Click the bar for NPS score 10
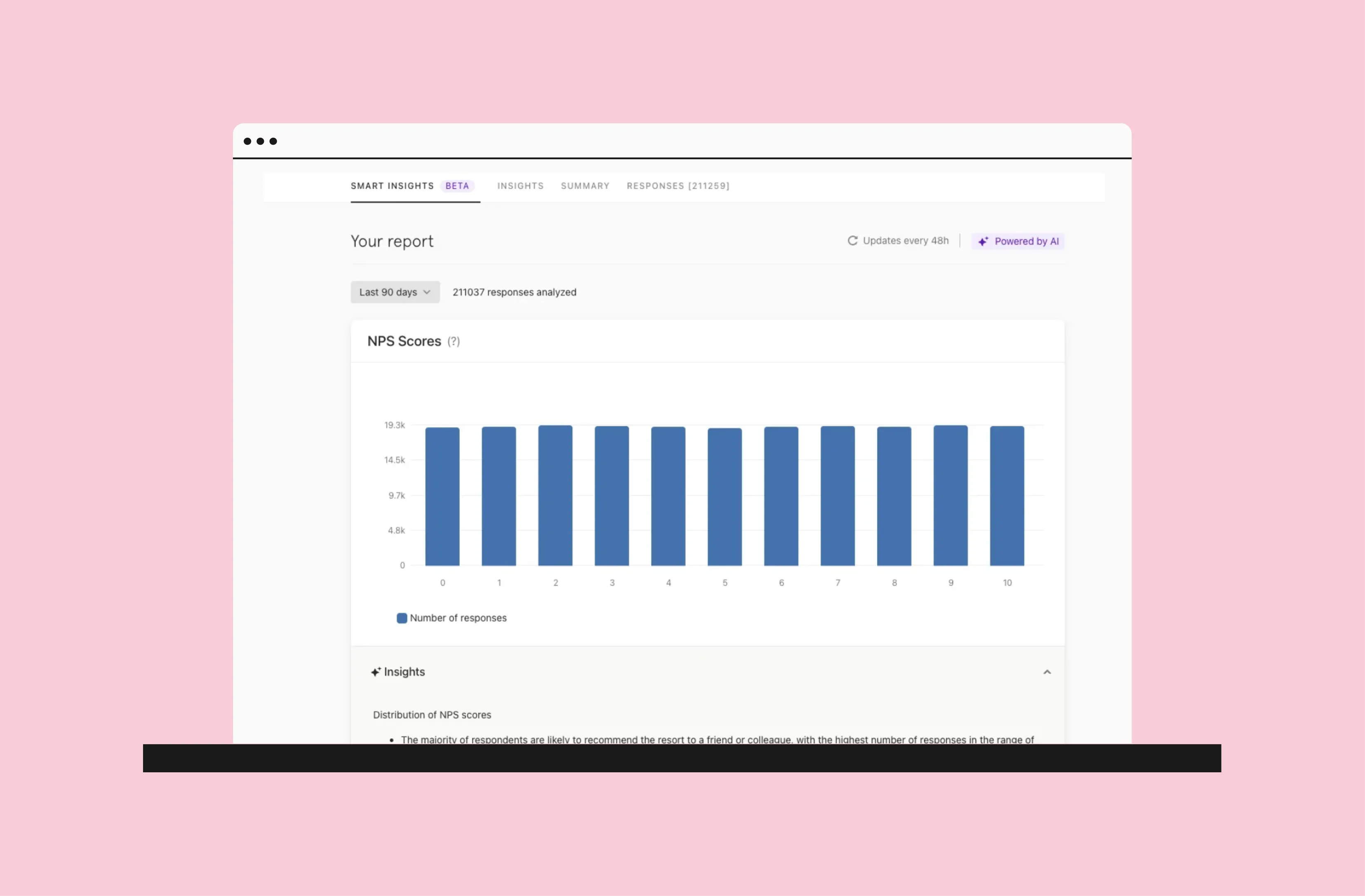1365x896 pixels. tap(1007, 496)
